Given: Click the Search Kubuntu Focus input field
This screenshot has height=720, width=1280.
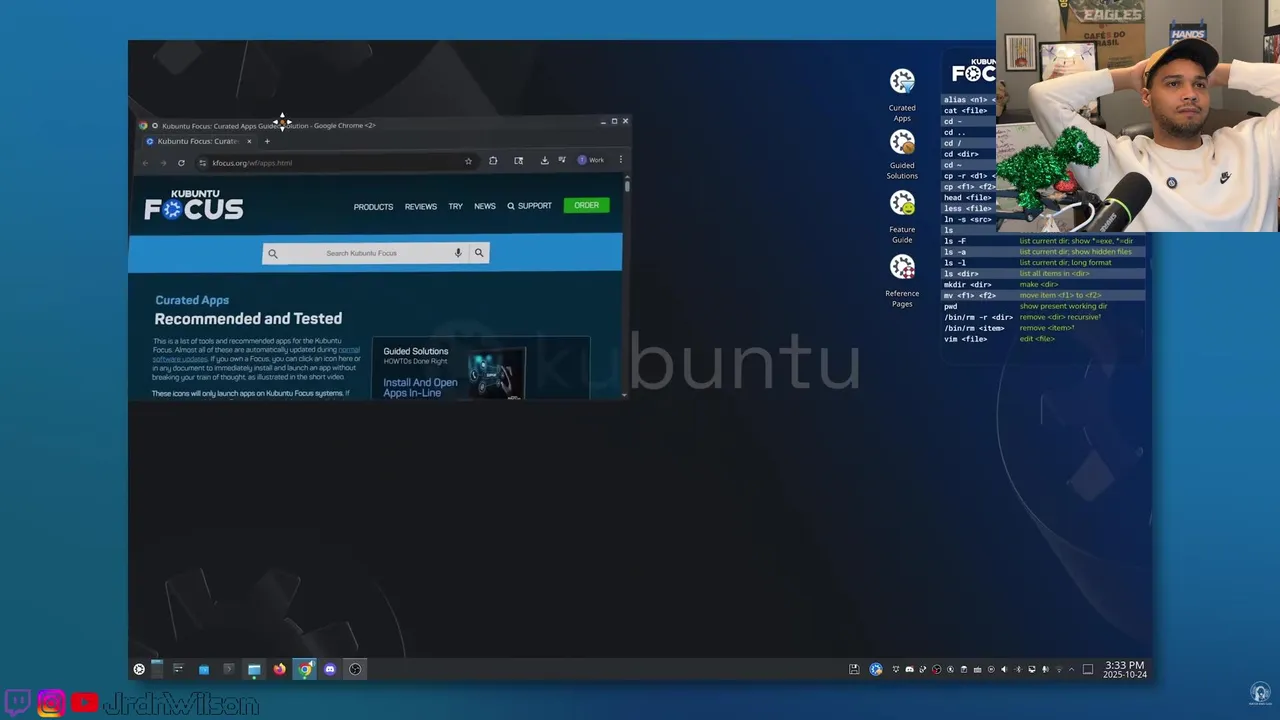Looking at the screenshot, I should point(362,253).
